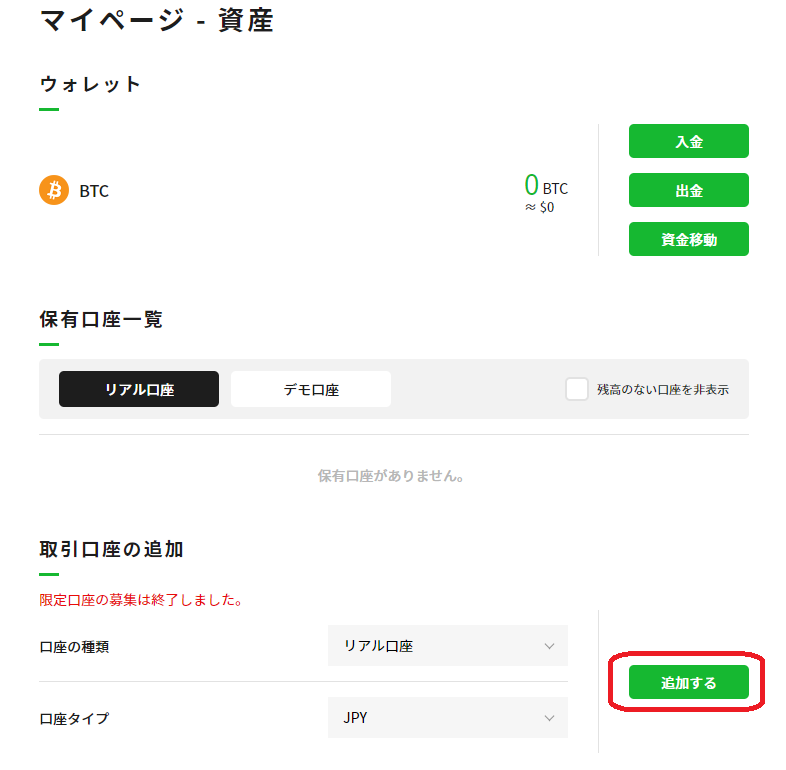786x770 pixels.
Task: Switch to the デモ口座 tab
Action: tap(311, 389)
